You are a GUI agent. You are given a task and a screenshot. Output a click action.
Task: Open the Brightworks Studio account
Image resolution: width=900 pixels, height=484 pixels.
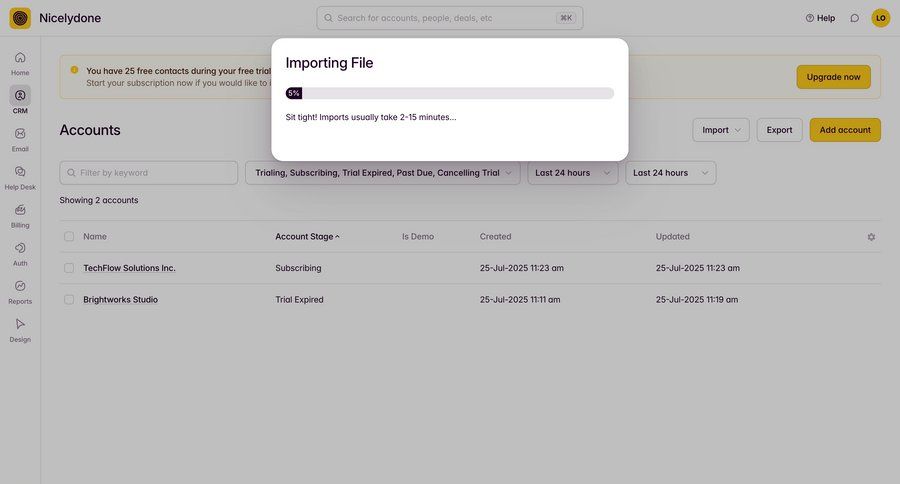(121, 300)
